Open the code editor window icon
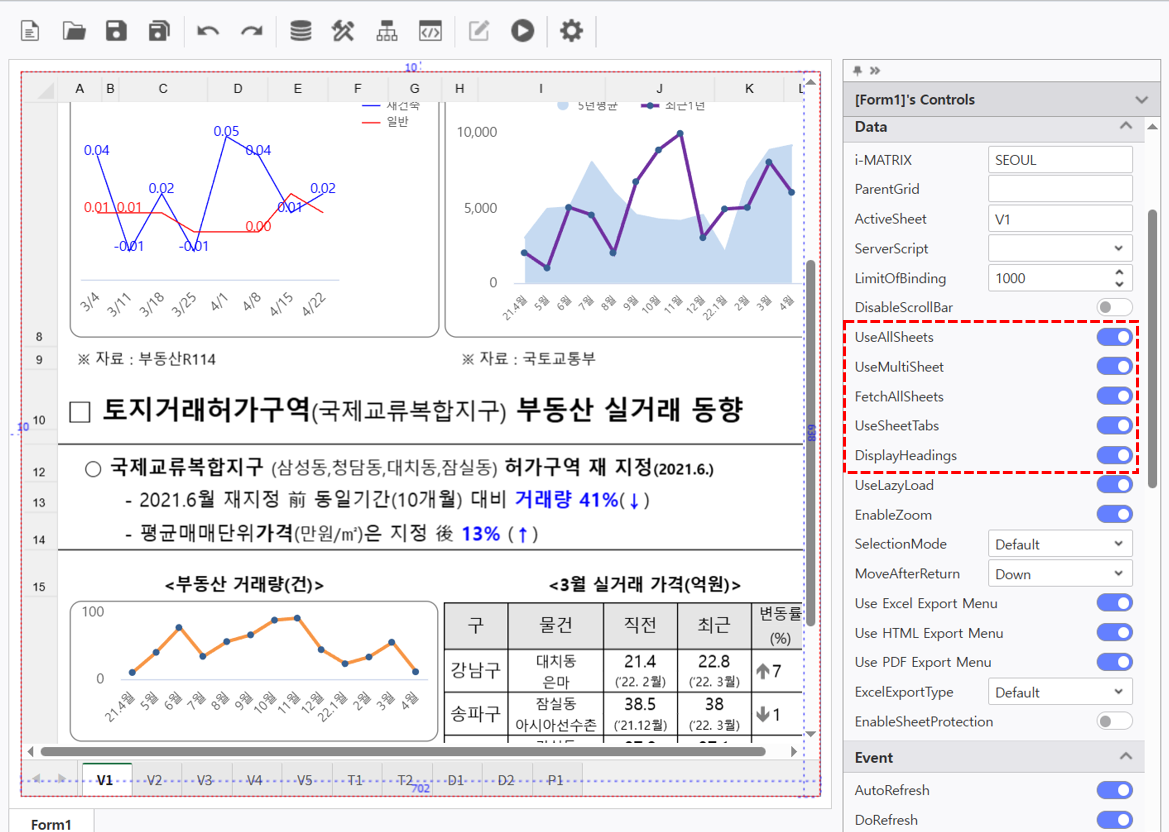Viewport: 1169px width, 832px height. [431, 31]
